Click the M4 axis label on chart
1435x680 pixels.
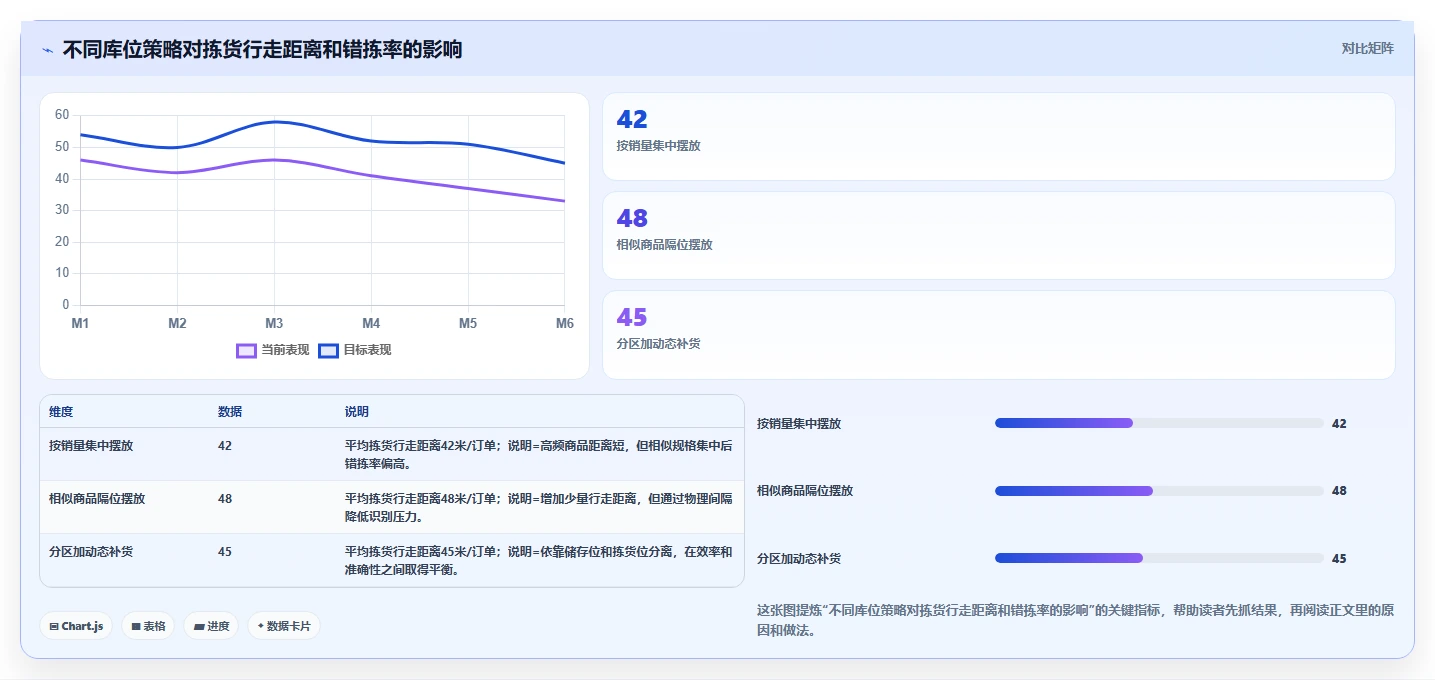point(371,323)
